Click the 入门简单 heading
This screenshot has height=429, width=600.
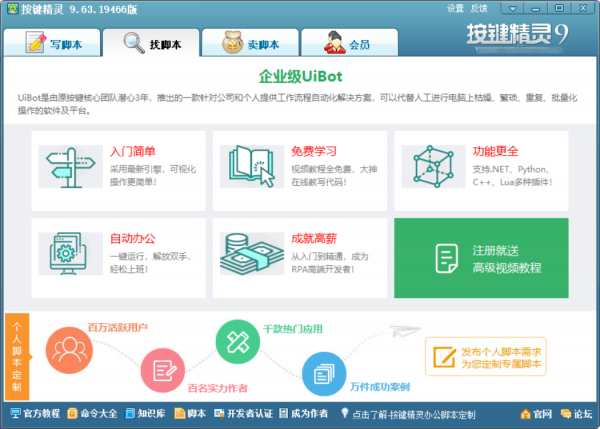pos(133,152)
